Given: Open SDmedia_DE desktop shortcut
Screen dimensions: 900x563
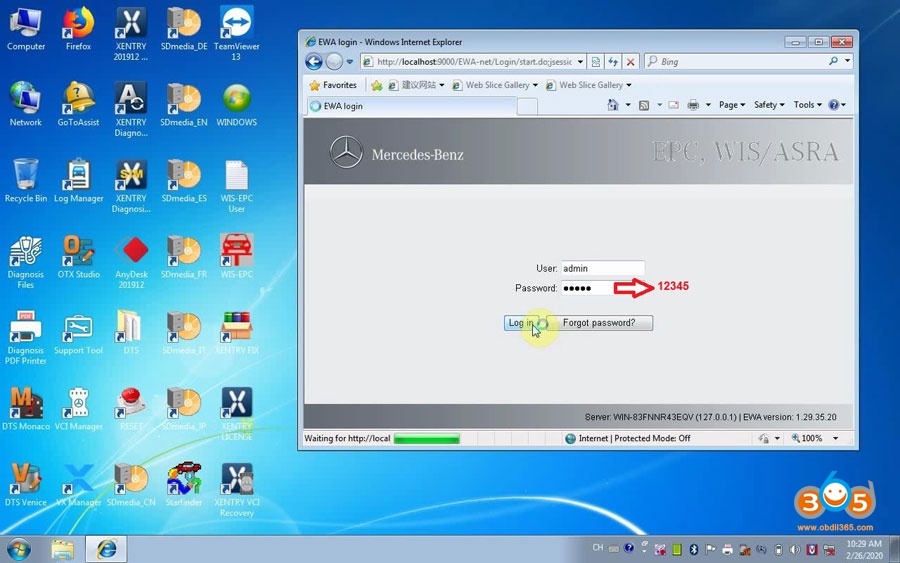Looking at the screenshot, I should pos(184,29).
